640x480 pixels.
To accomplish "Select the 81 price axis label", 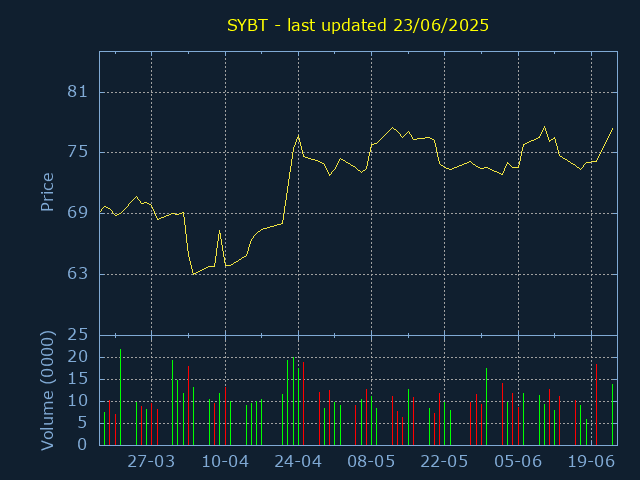I will pyautogui.click(x=78, y=91).
